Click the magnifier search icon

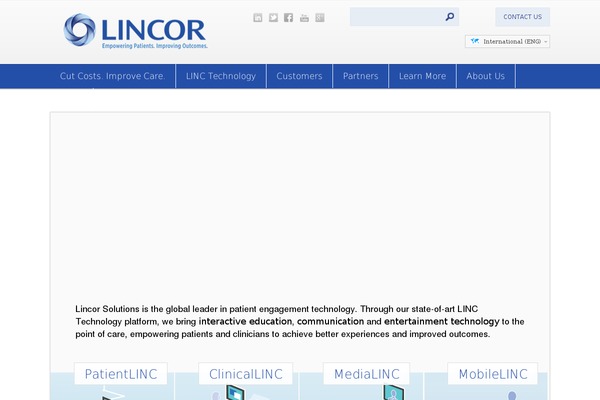tap(450, 16)
